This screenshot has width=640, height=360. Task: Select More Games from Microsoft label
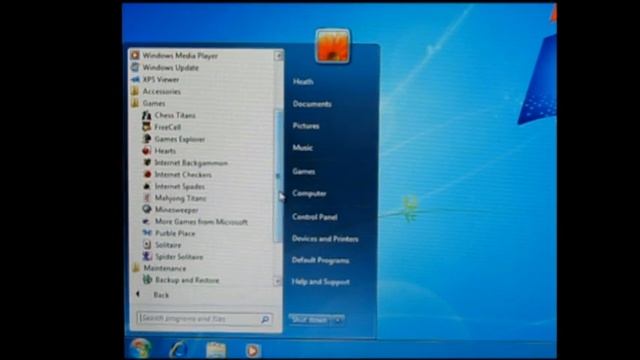point(201,222)
